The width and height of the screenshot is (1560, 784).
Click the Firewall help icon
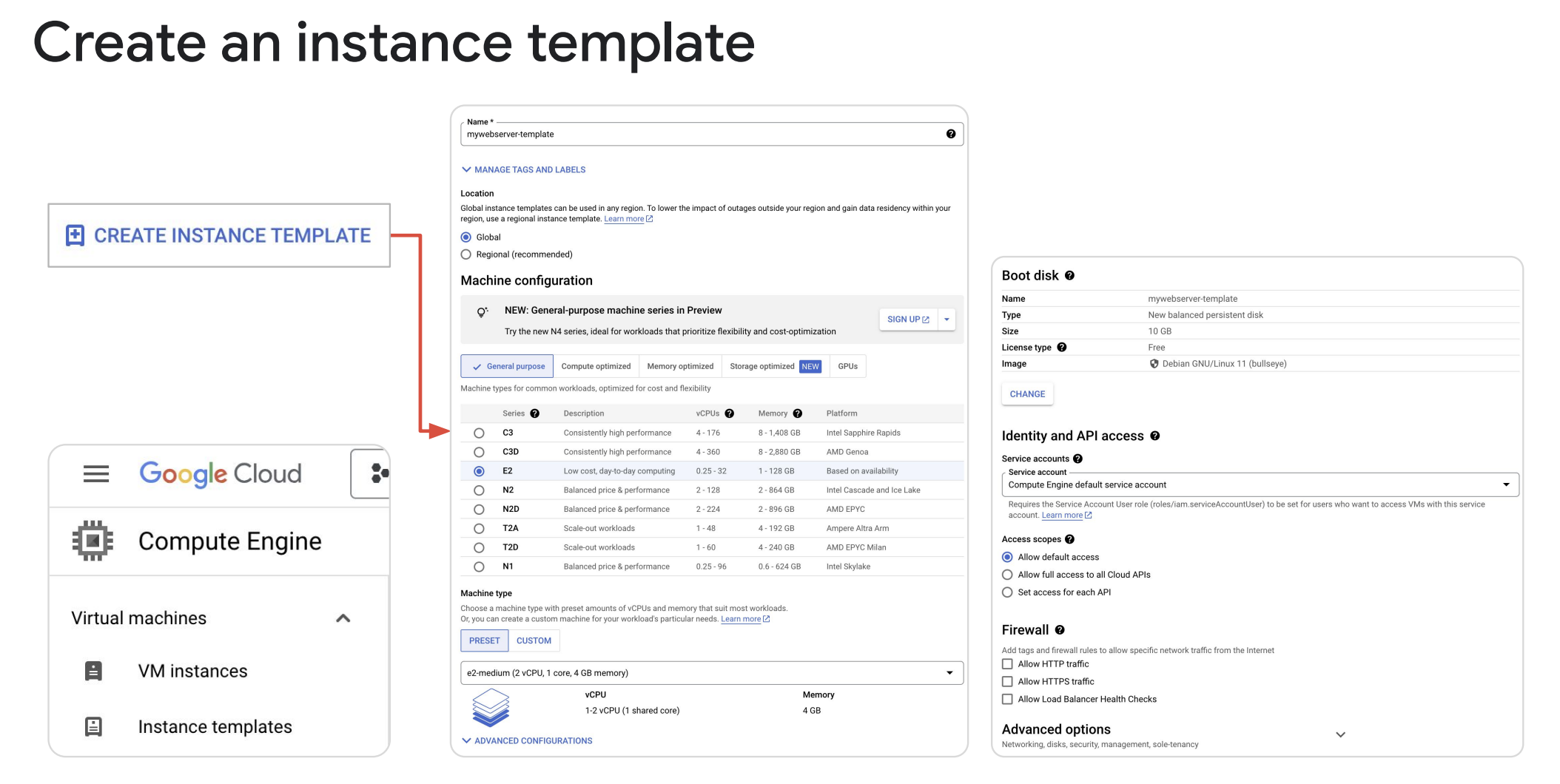pos(1060,630)
